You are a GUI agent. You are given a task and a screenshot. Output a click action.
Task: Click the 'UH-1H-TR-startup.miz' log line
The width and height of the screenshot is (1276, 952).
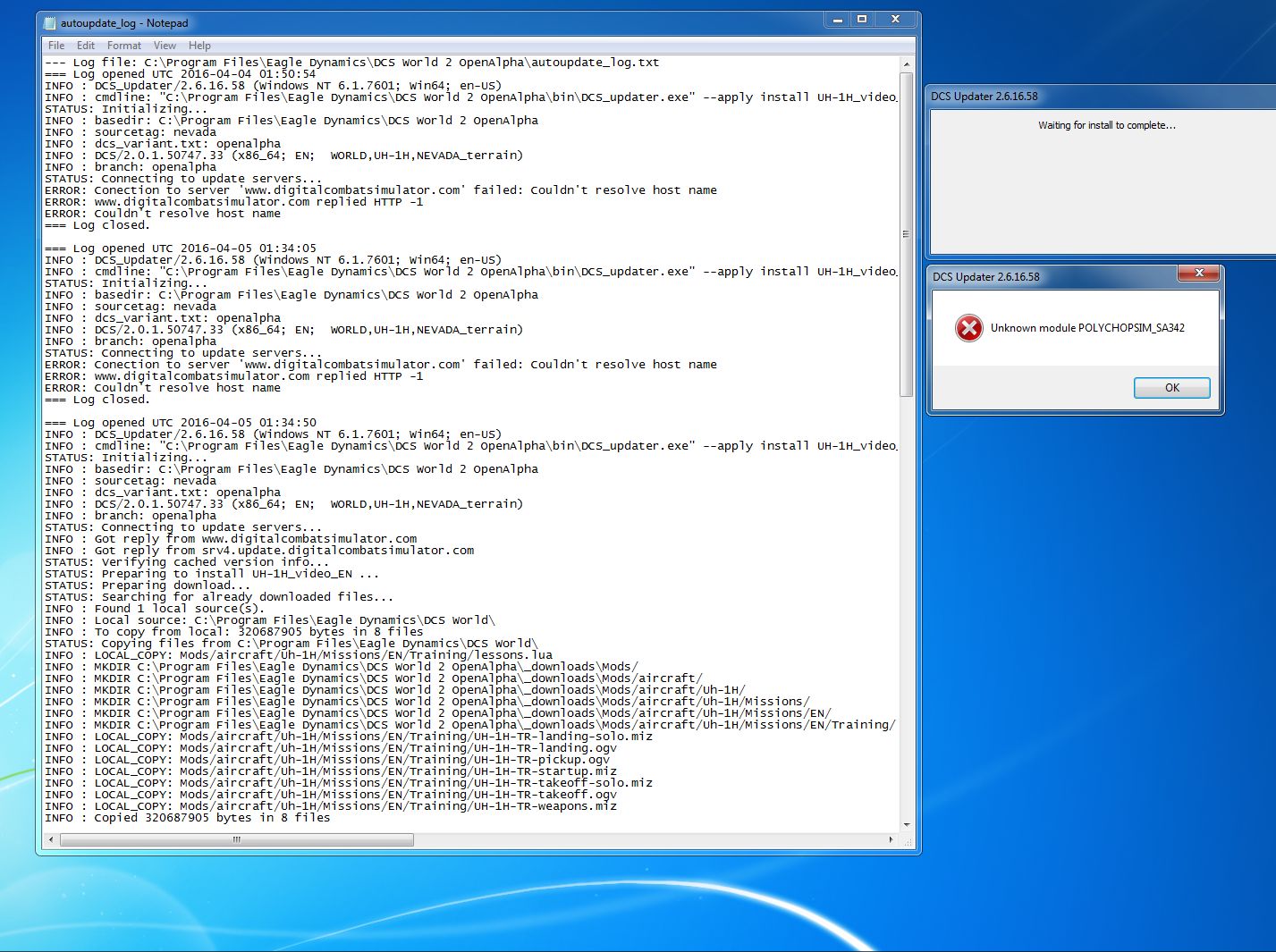331,771
